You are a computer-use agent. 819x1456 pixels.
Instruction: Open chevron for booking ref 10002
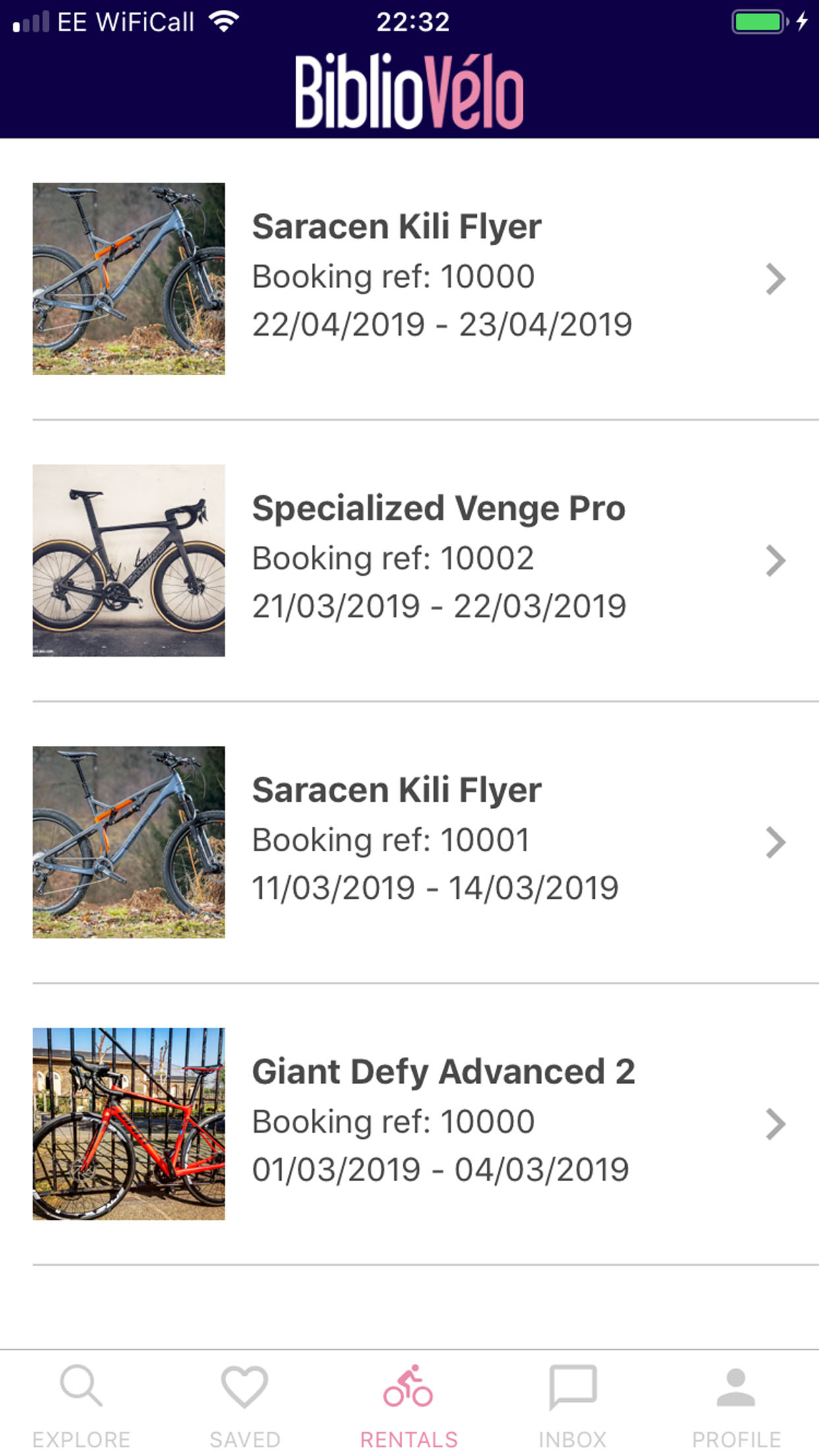775,561
